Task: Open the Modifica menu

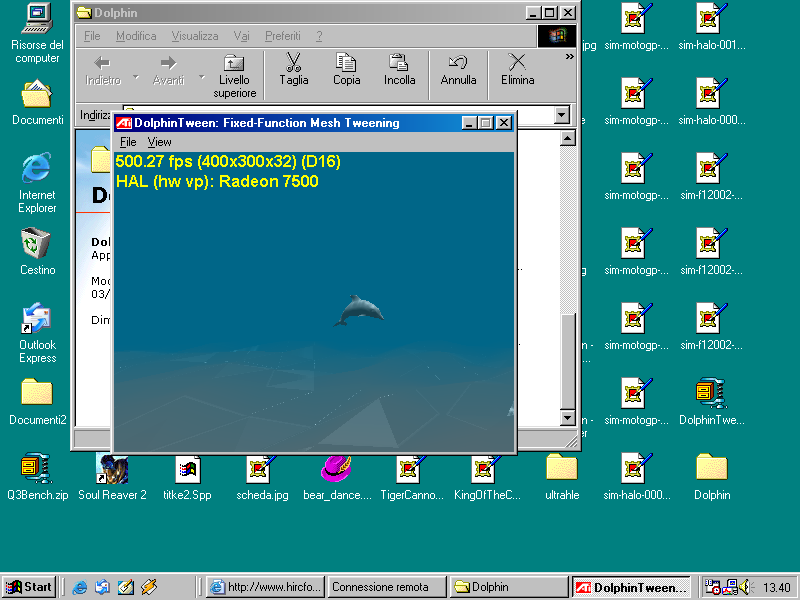Action: 136,36
